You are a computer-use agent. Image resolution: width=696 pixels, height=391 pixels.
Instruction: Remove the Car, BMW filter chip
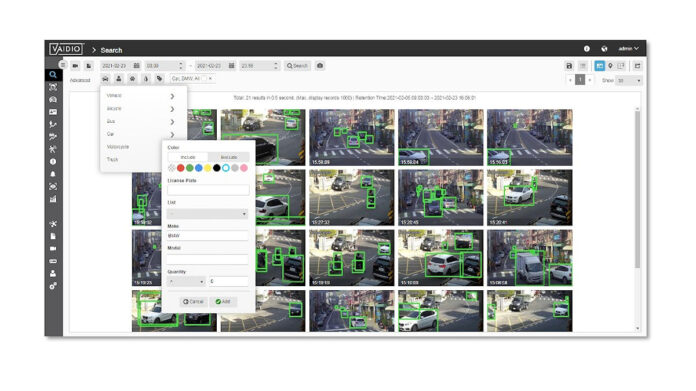[210, 79]
